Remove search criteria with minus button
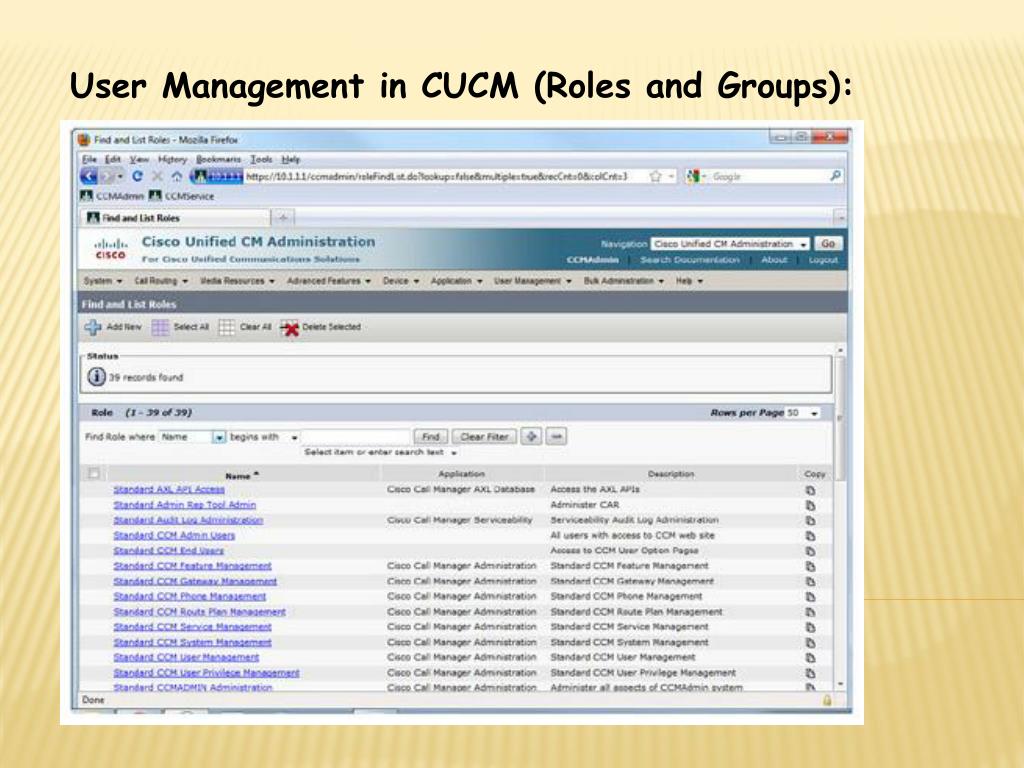The width and height of the screenshot is (1024, 768). tap(556, 436)
